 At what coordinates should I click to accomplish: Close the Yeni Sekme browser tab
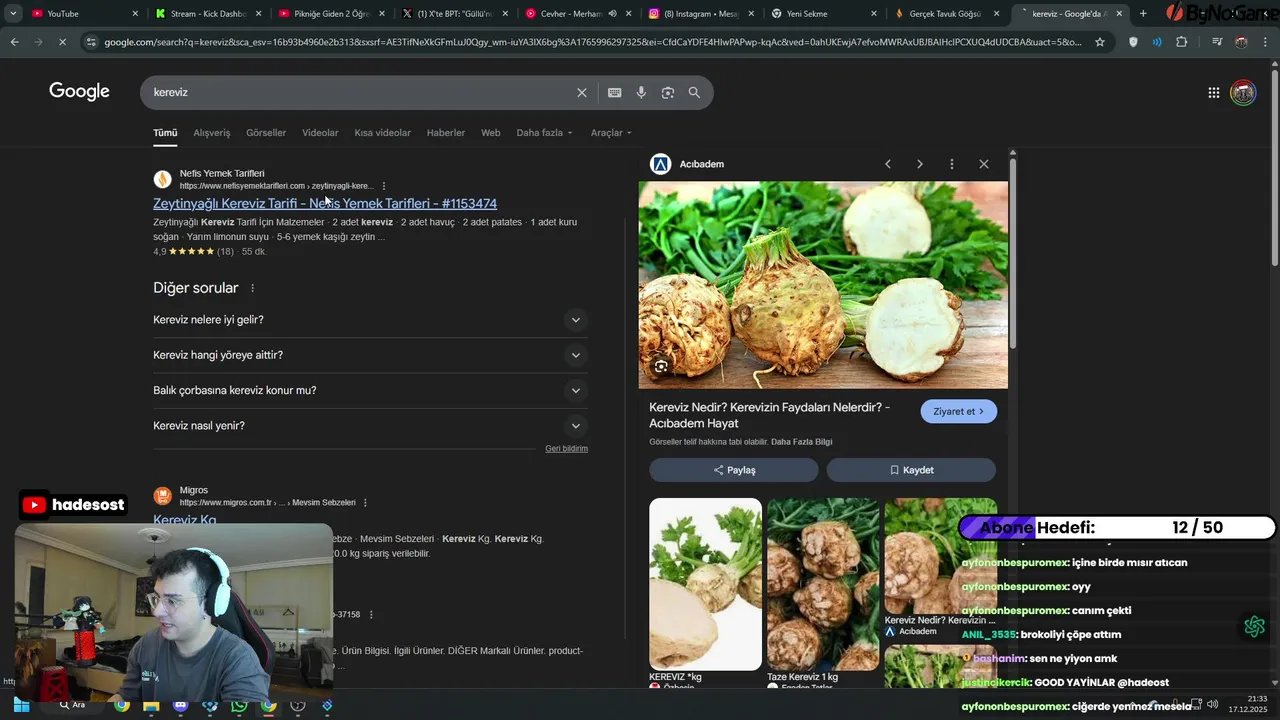click(874, 14)
